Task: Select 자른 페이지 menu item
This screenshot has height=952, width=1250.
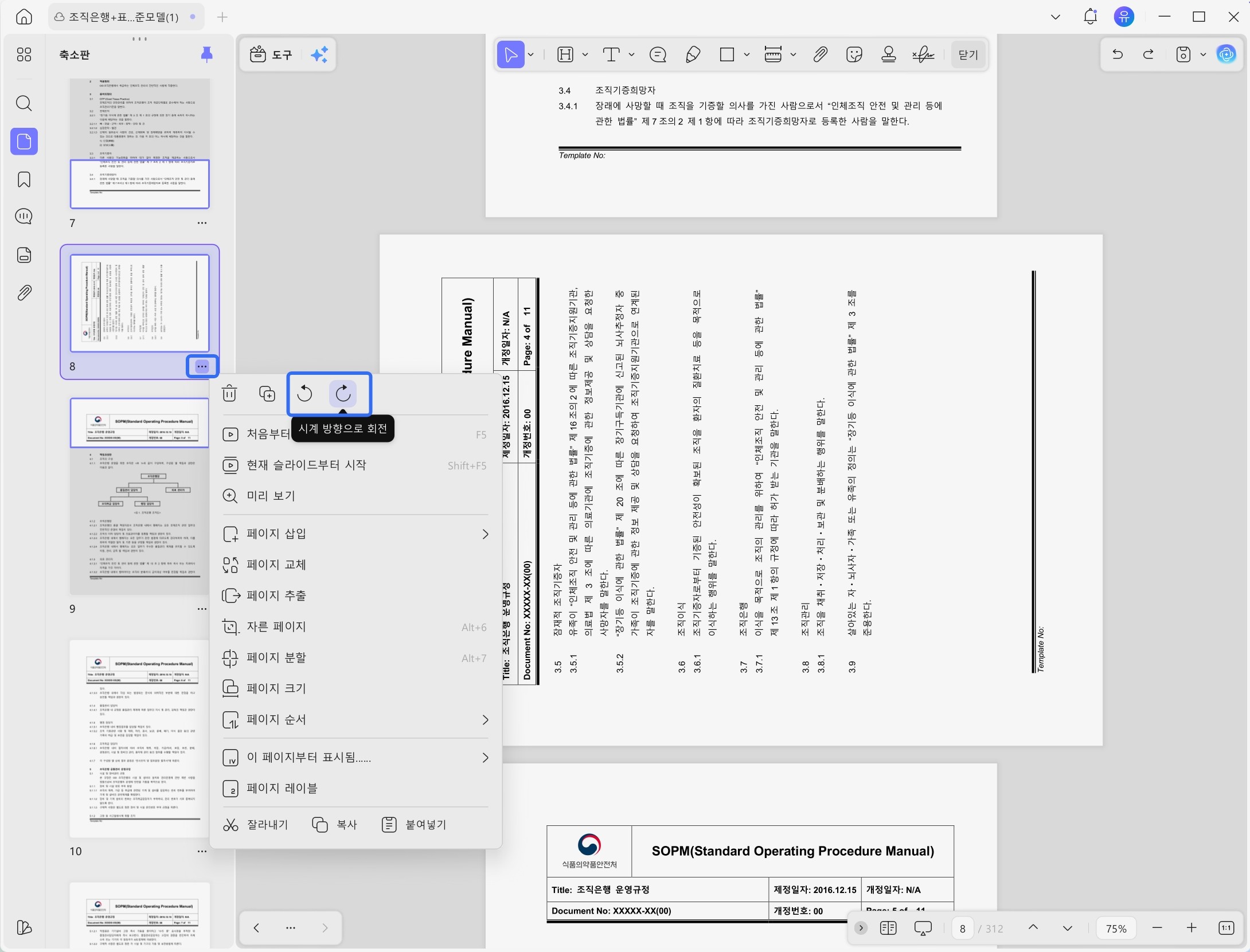Action: tap(356, 627)
